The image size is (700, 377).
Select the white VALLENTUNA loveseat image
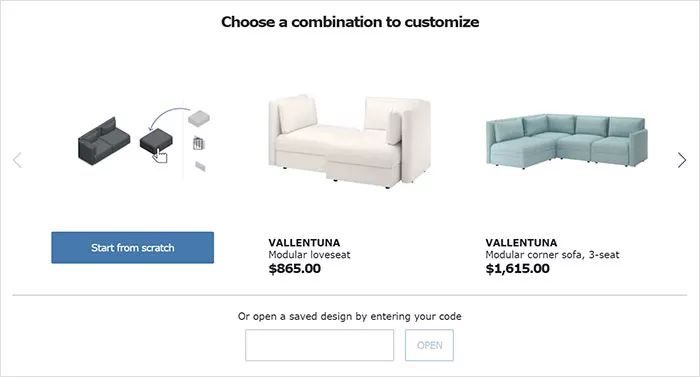point(350,142)
